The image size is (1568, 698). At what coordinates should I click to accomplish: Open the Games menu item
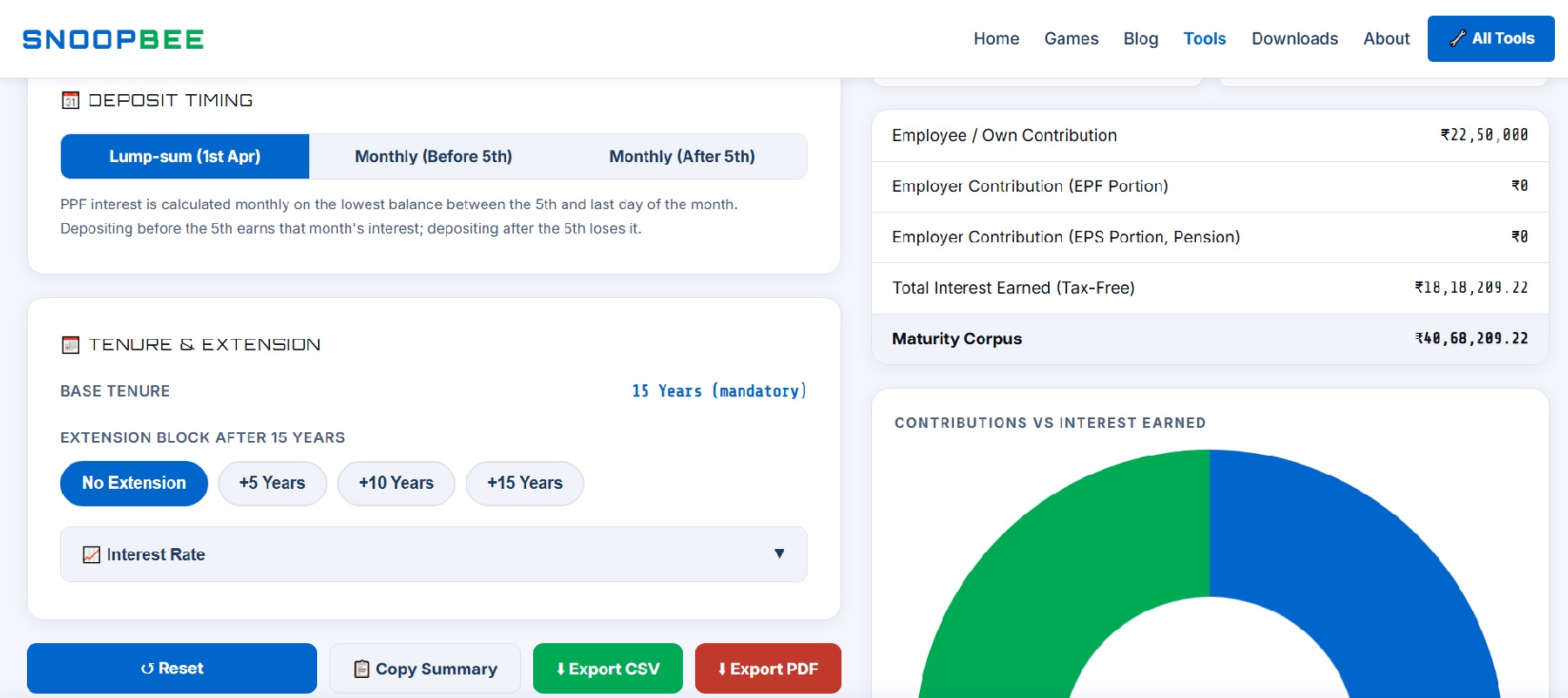[x=1071, y=38]
